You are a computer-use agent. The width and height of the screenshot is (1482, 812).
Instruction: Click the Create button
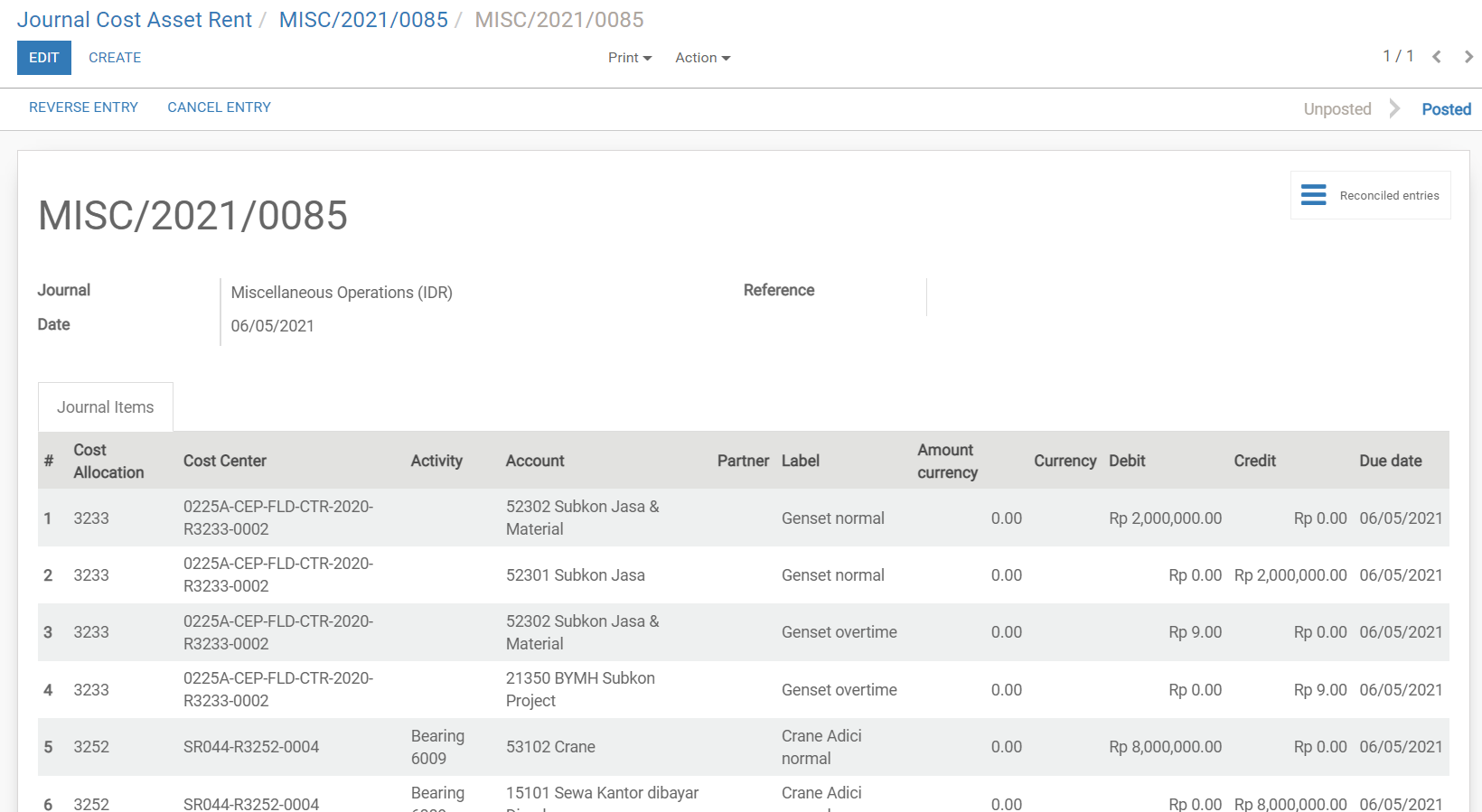115,58
